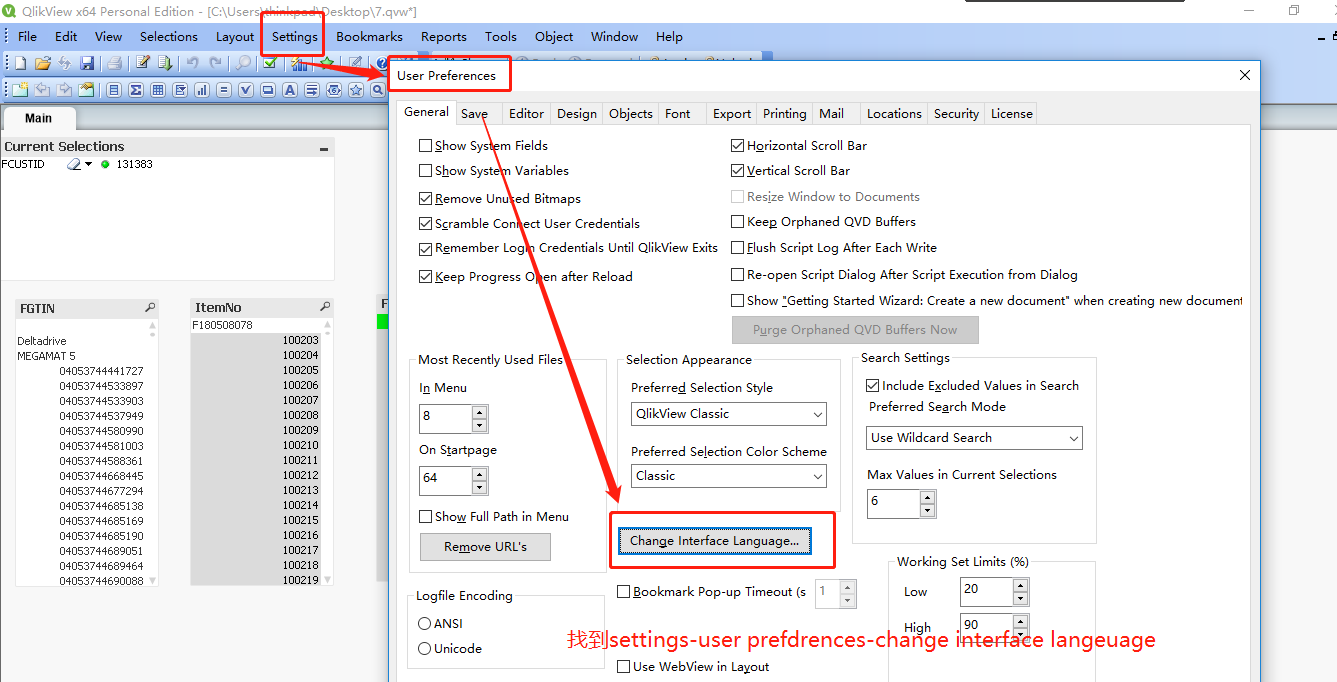This screenshot has width=1337, height=682.
Task: Increase Max Values in Current Selections
Action: (x=927, y=497)
